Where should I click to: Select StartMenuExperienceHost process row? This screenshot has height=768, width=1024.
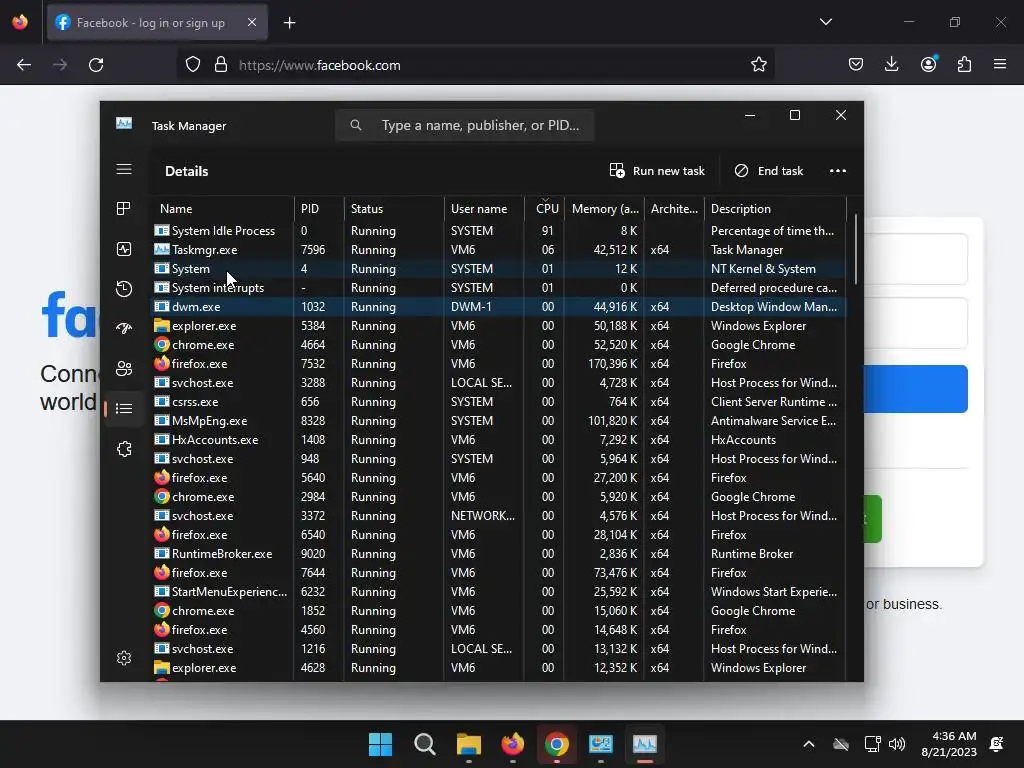(x=499, y=592)
